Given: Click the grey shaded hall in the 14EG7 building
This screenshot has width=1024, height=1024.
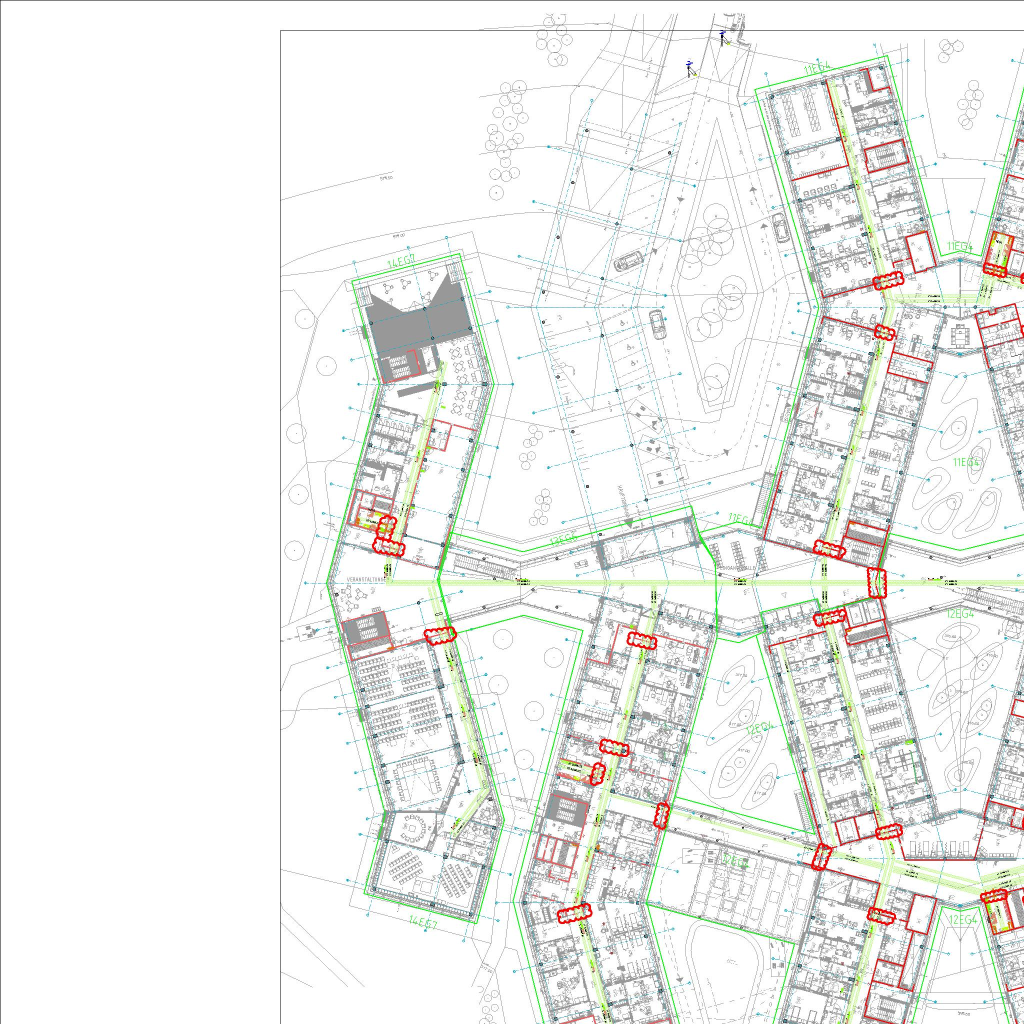Looking at the screenshot, I should click(418, 320).
